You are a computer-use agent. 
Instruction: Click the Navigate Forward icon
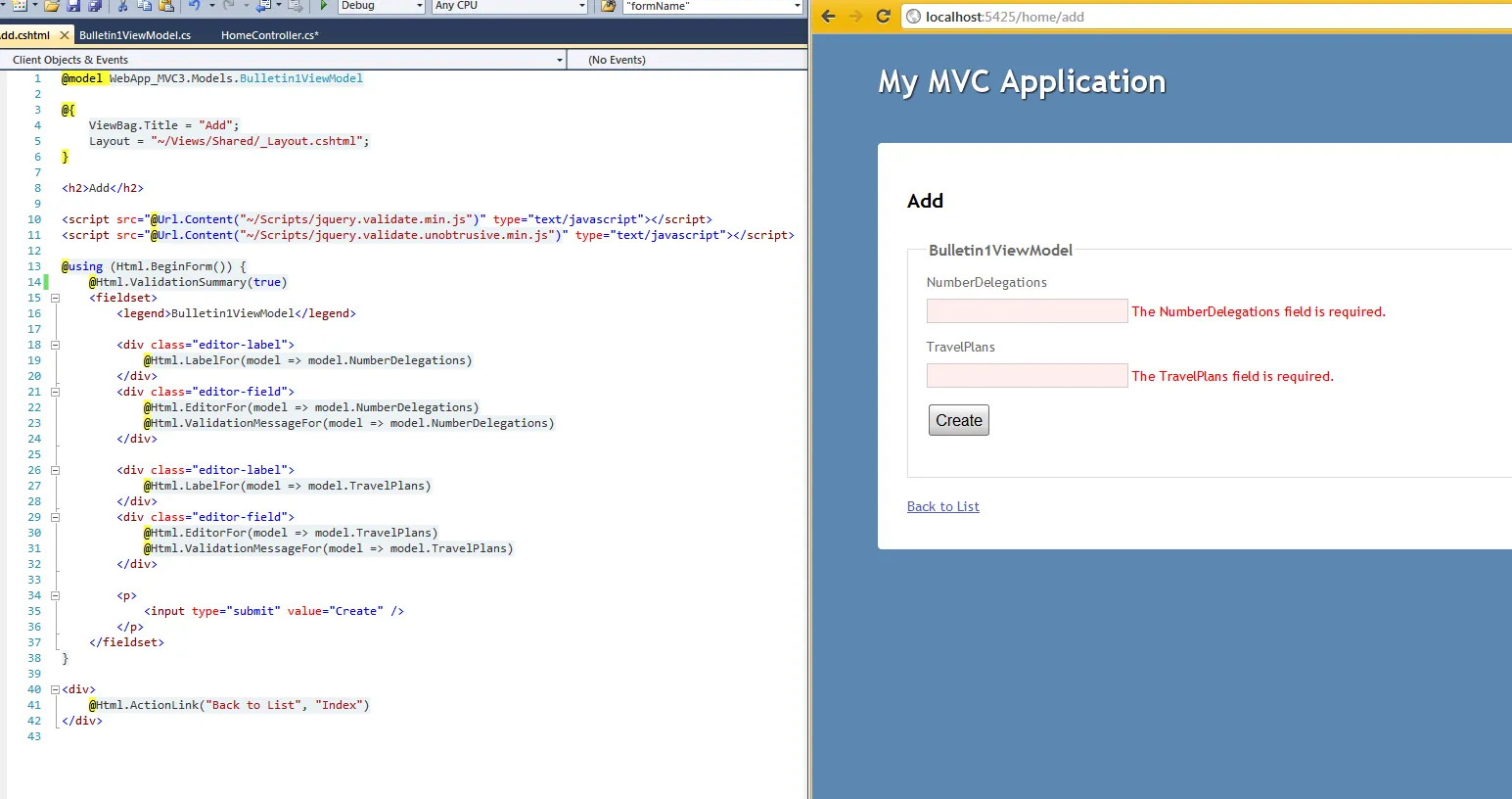point(295,6)
